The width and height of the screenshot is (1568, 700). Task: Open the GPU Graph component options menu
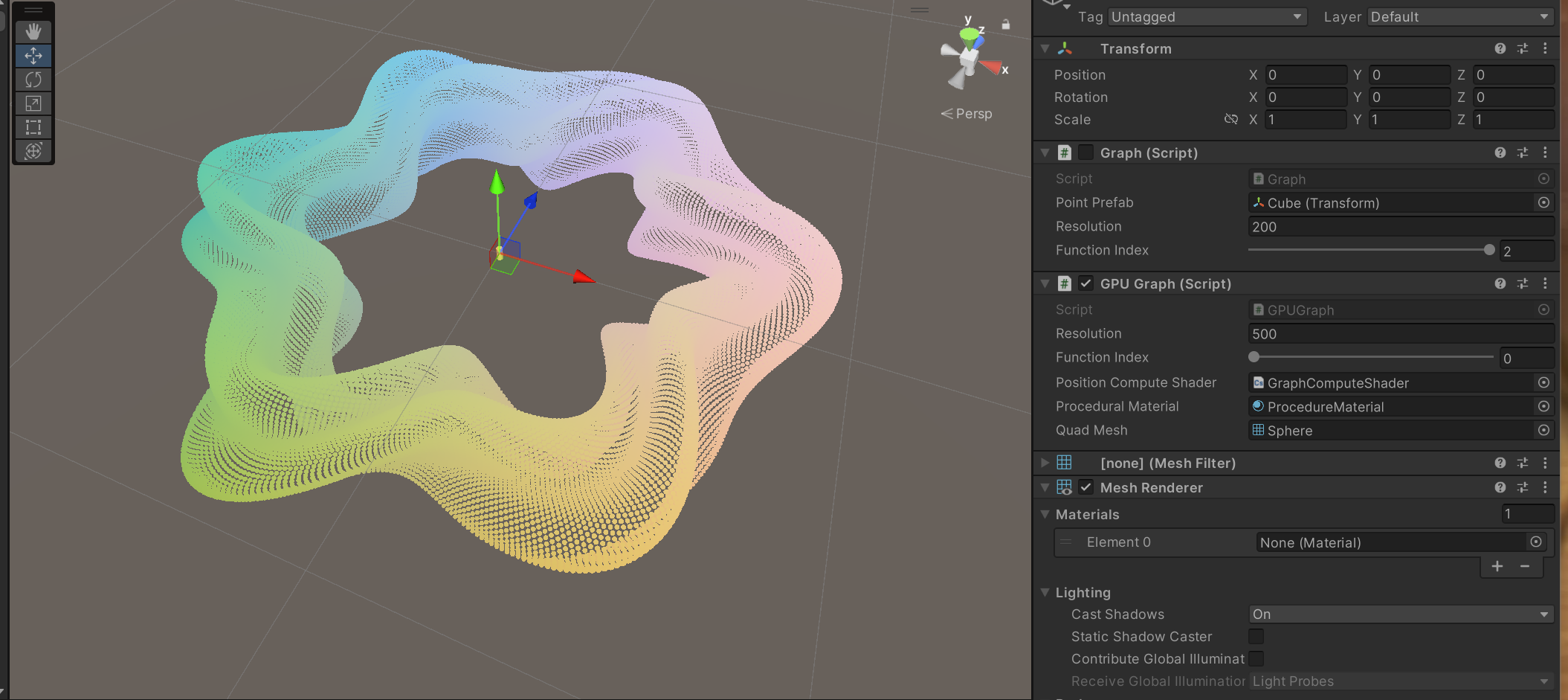tap(1545, 283)
